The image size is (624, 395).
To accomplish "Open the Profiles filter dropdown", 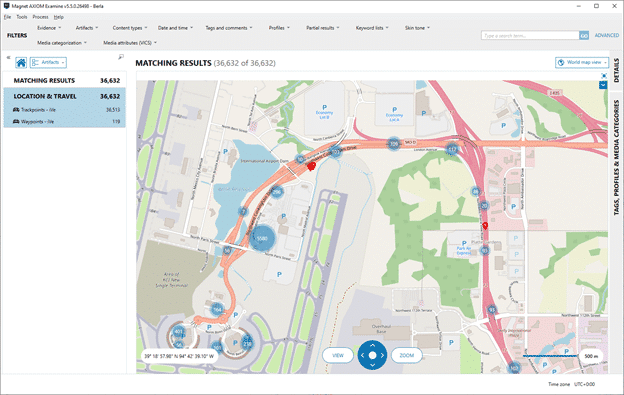I will (x=279, y=28).
